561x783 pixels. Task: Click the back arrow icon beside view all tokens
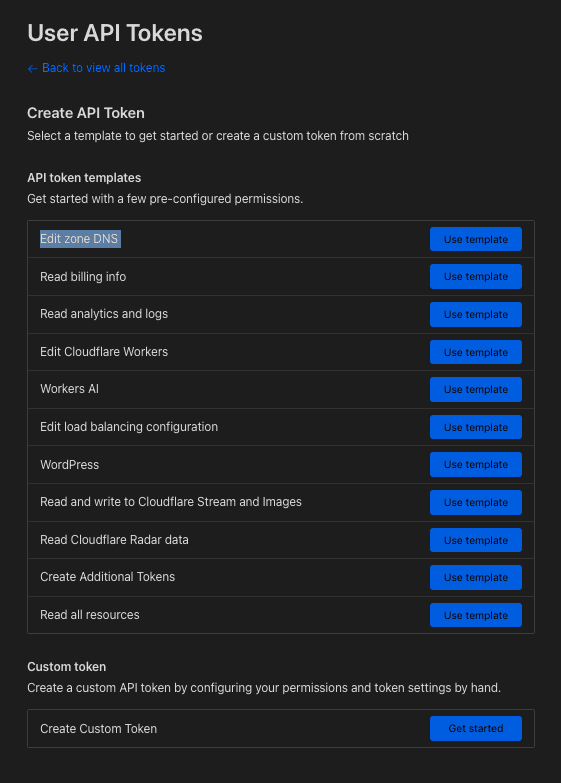[x=32, y=68]
